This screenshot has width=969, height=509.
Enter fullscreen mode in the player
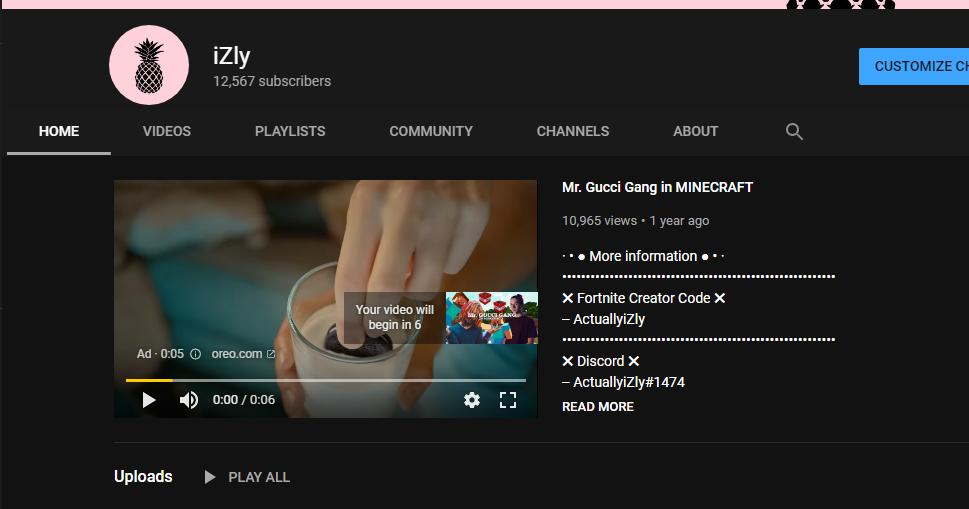tap(508, 400)
